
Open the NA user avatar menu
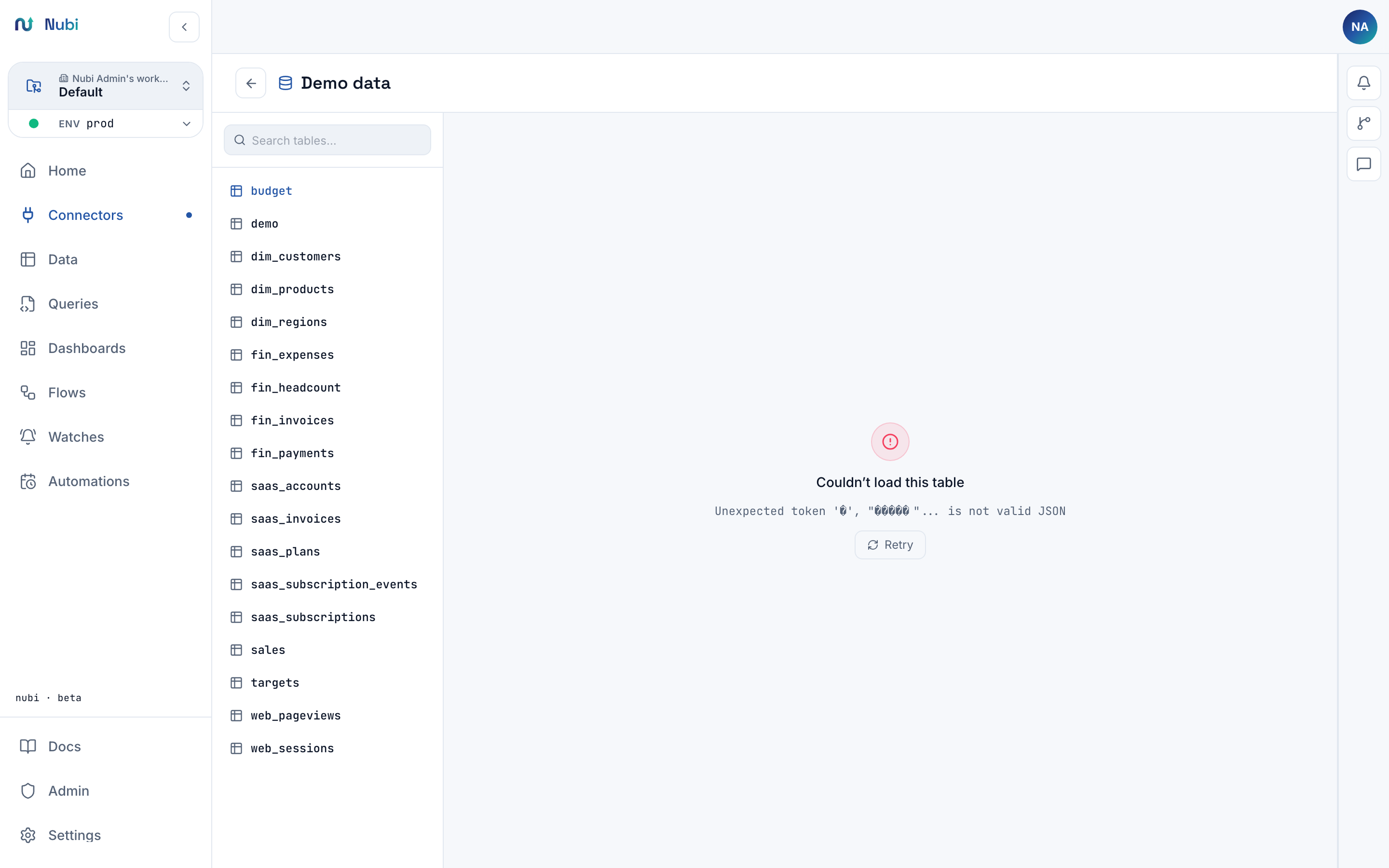coord(1360,27)
